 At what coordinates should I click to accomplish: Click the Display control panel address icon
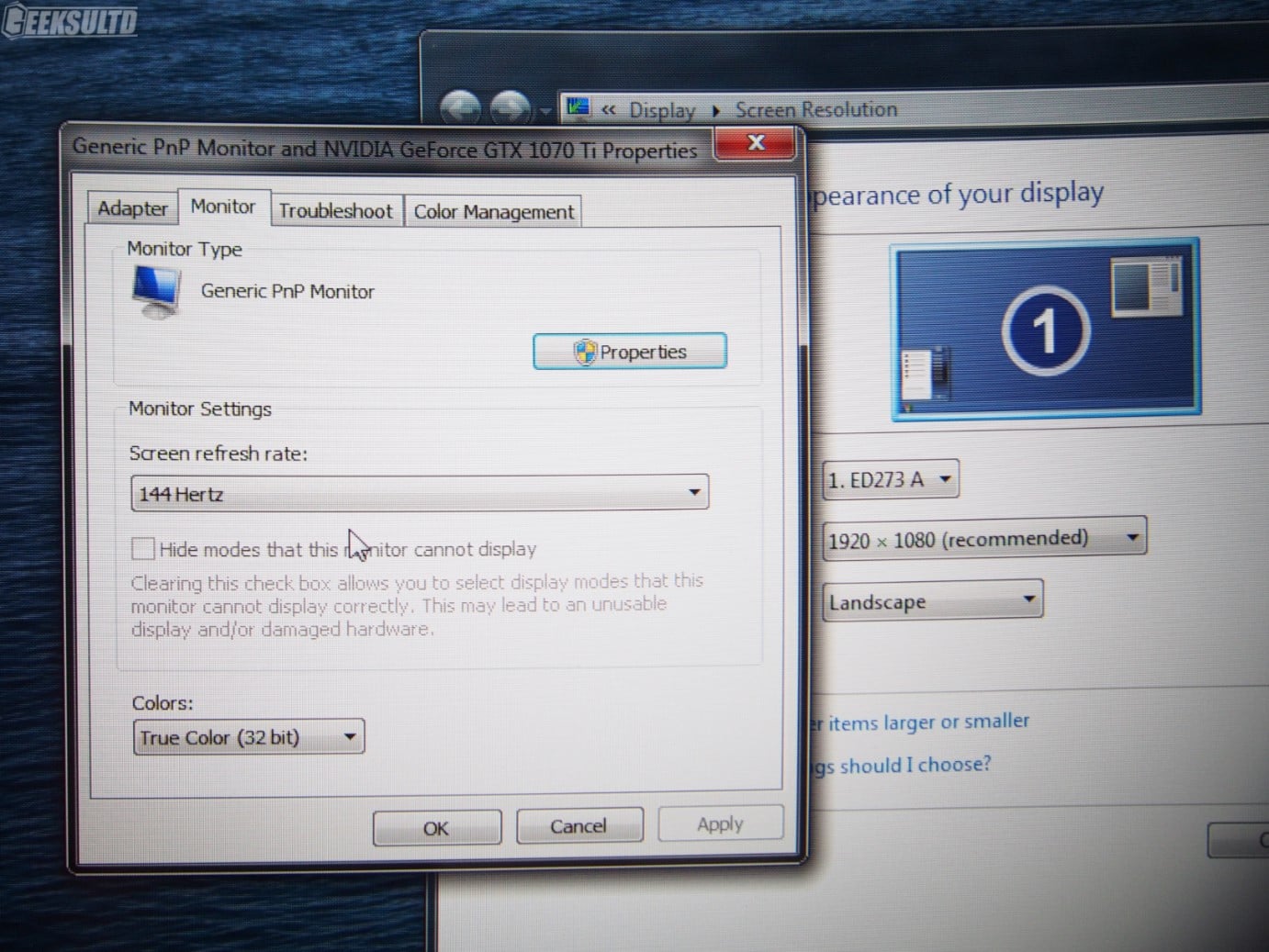point(578,108)
